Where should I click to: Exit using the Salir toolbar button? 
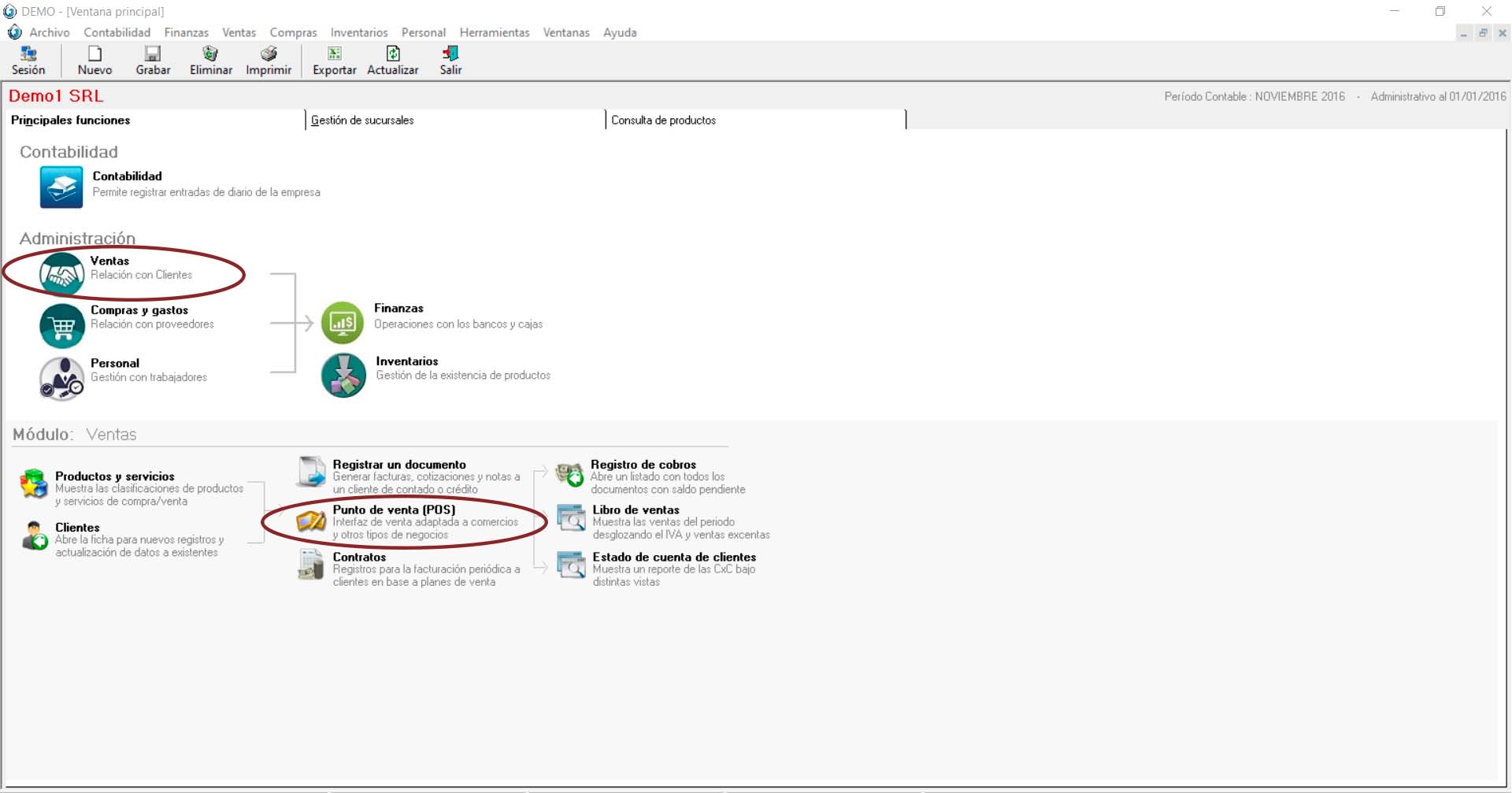coord(450,61)
